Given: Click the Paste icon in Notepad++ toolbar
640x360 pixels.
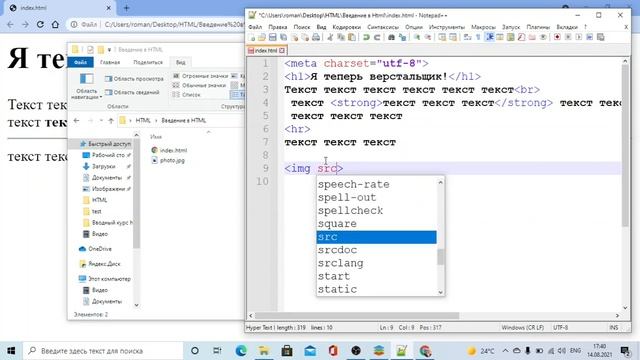Looking at the screenshot, I should click(x=351, y=37).
